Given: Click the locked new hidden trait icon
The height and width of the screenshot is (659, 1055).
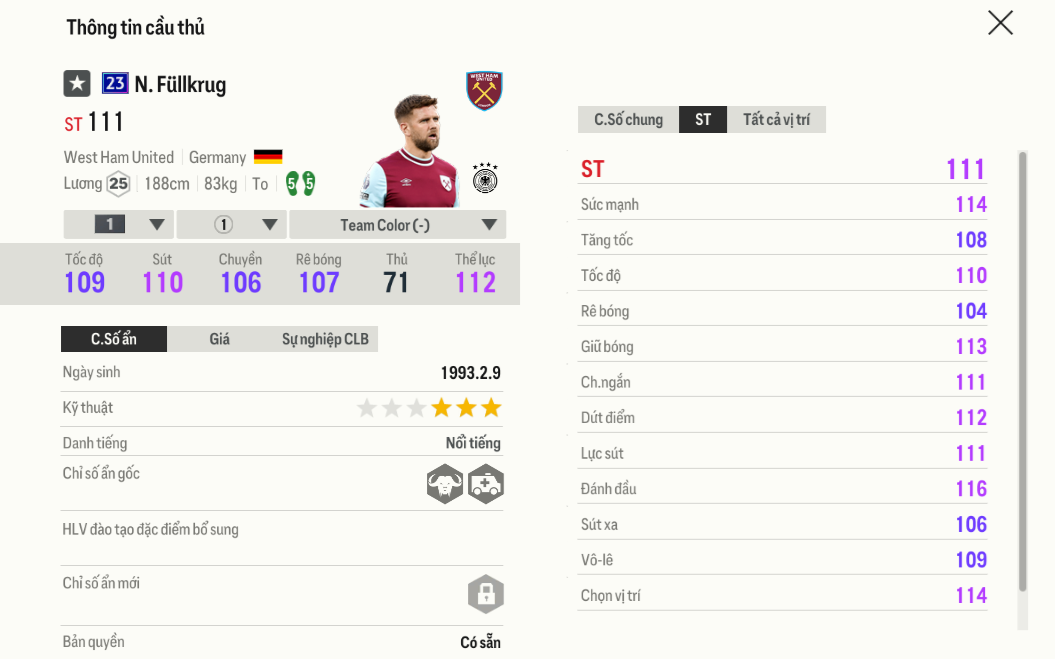Looking at the screenshot, I should click(x=486, y=594).
